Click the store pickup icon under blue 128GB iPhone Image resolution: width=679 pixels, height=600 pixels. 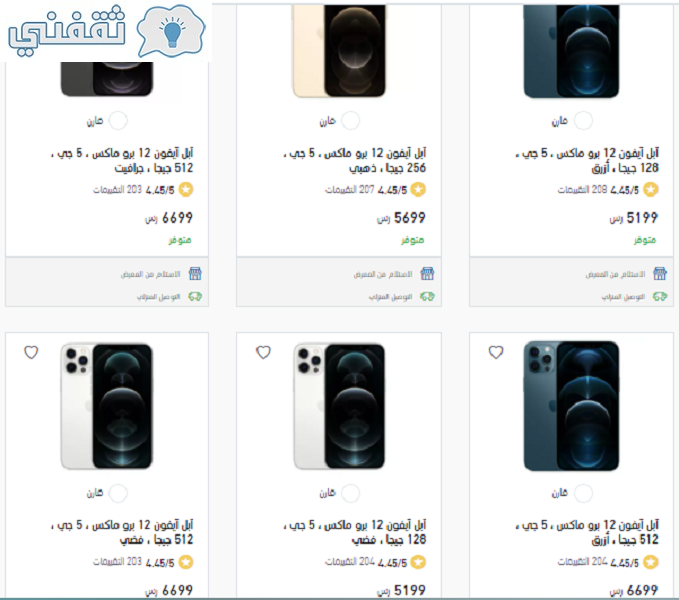[660, 274]
